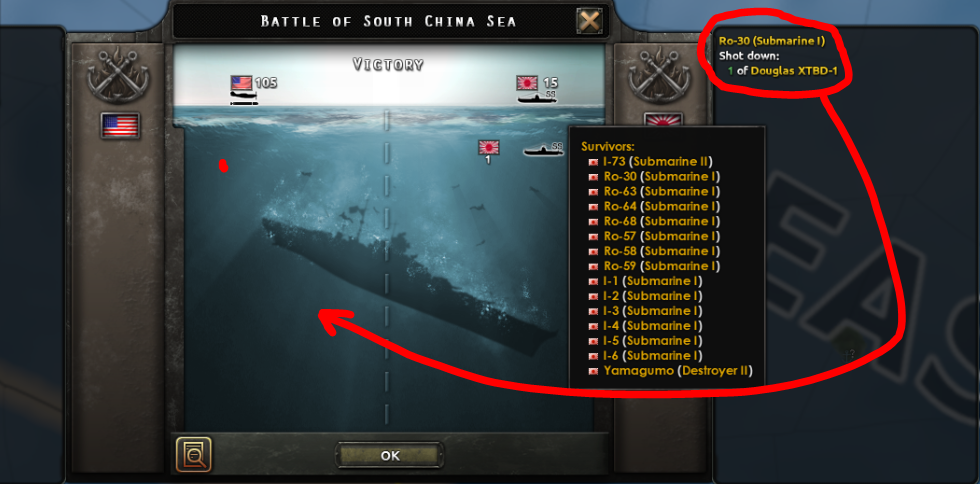Click the Japanese flag next to 15
980x484 pixels.
click(x=527, y=83)
